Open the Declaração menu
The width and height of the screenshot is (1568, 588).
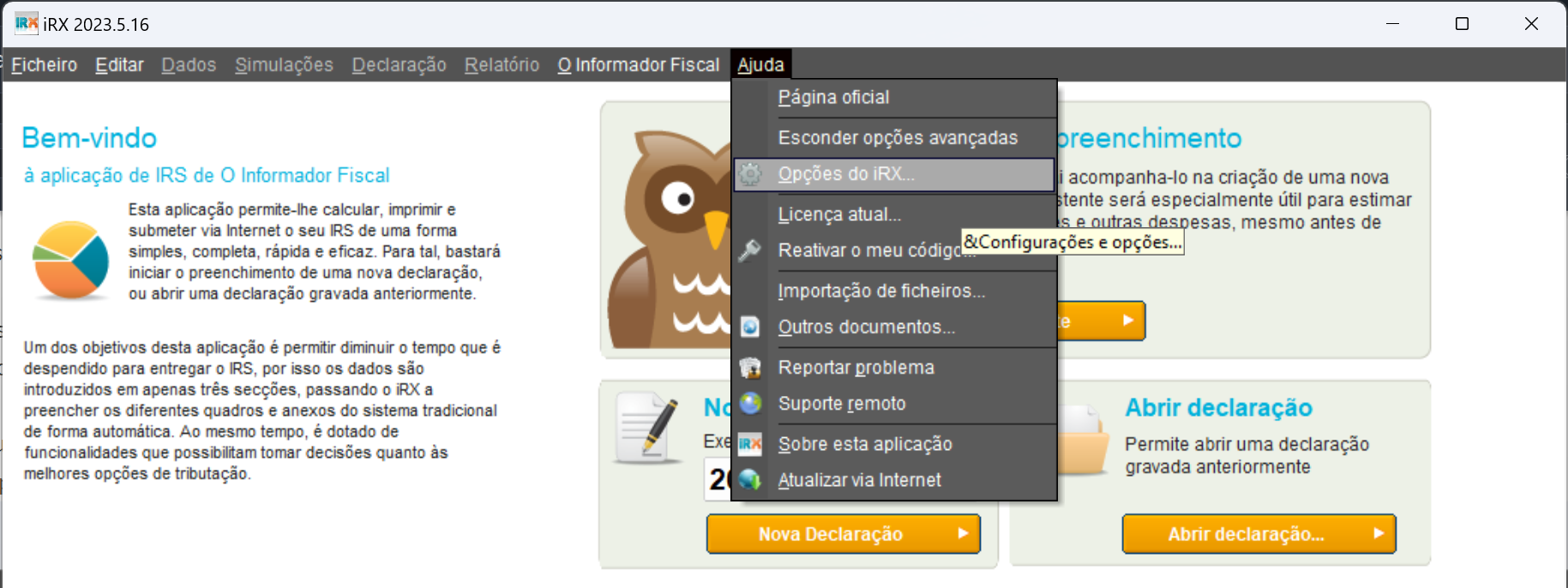pos(399,65)
